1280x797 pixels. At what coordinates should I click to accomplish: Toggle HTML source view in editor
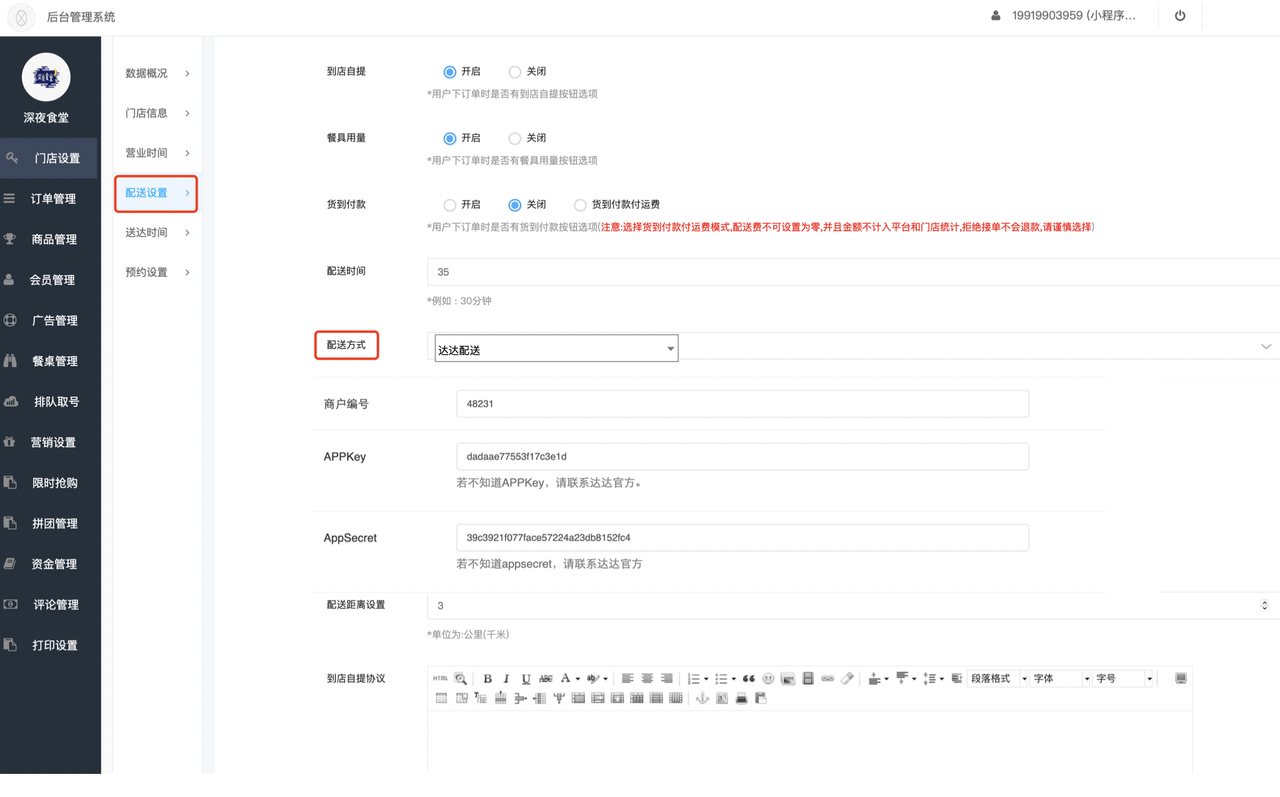coord(440,678)
